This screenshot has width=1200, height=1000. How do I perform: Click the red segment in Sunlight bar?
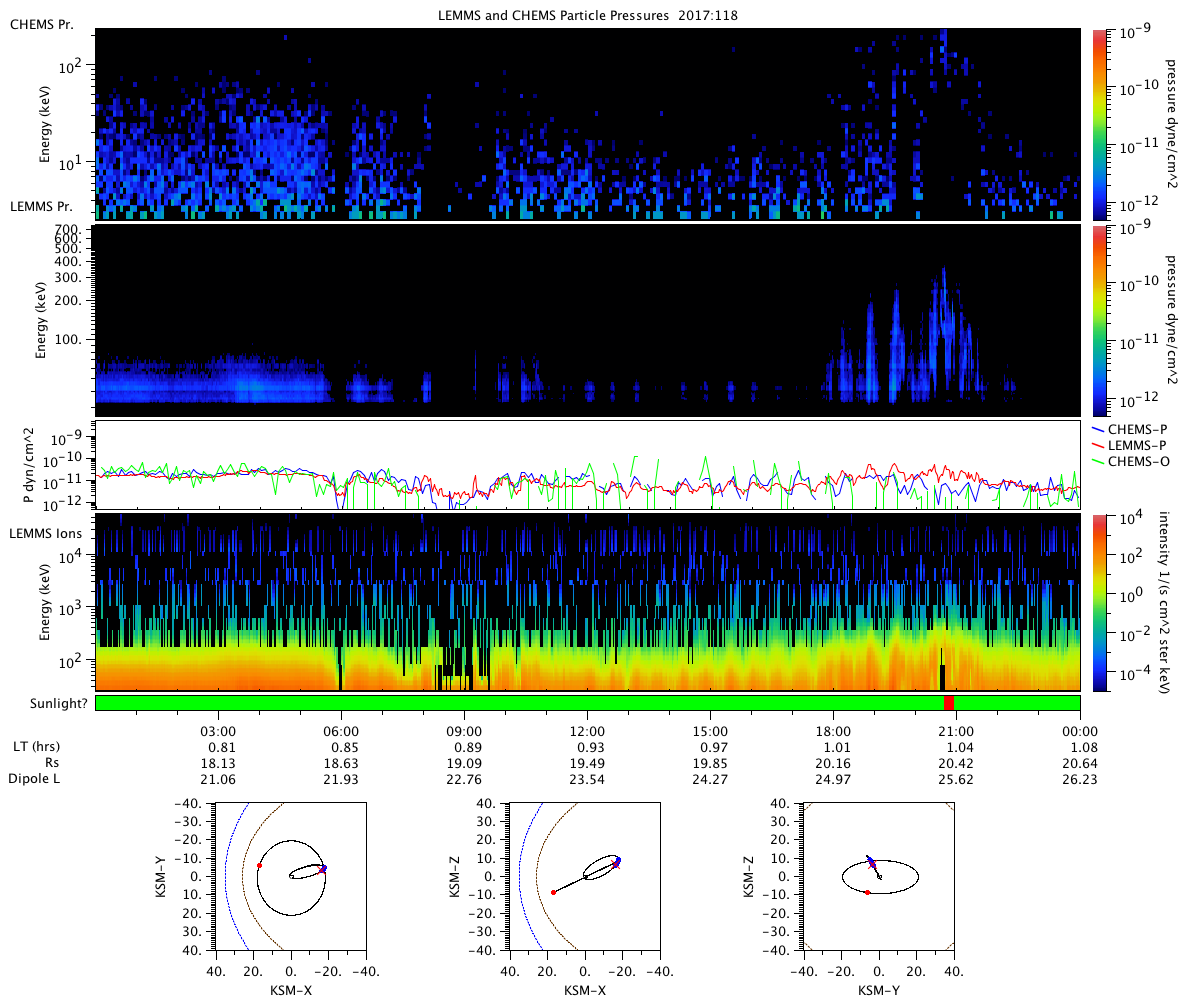click(949, 703)
